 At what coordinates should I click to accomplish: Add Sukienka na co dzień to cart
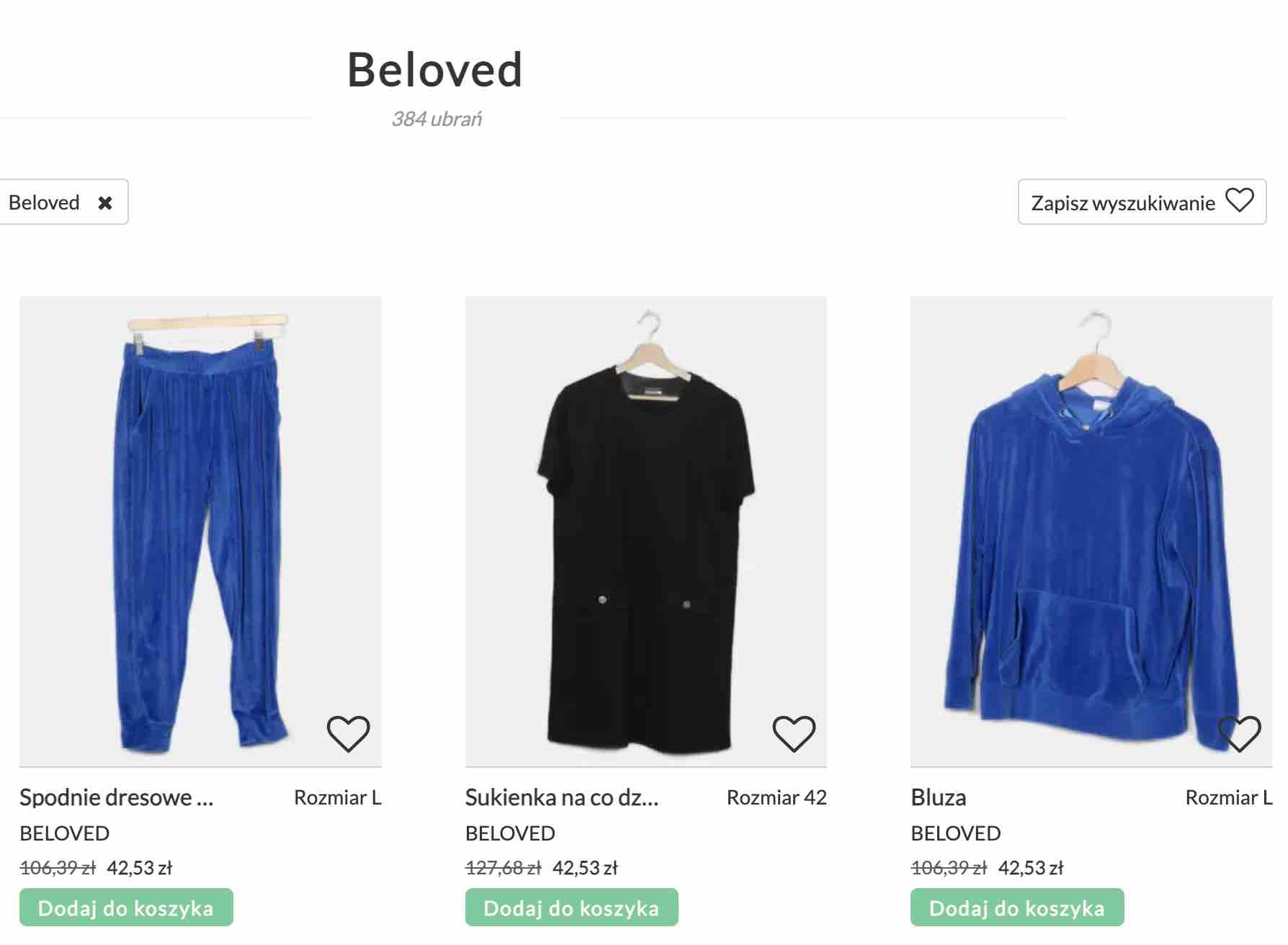click(x=571, y=908)
